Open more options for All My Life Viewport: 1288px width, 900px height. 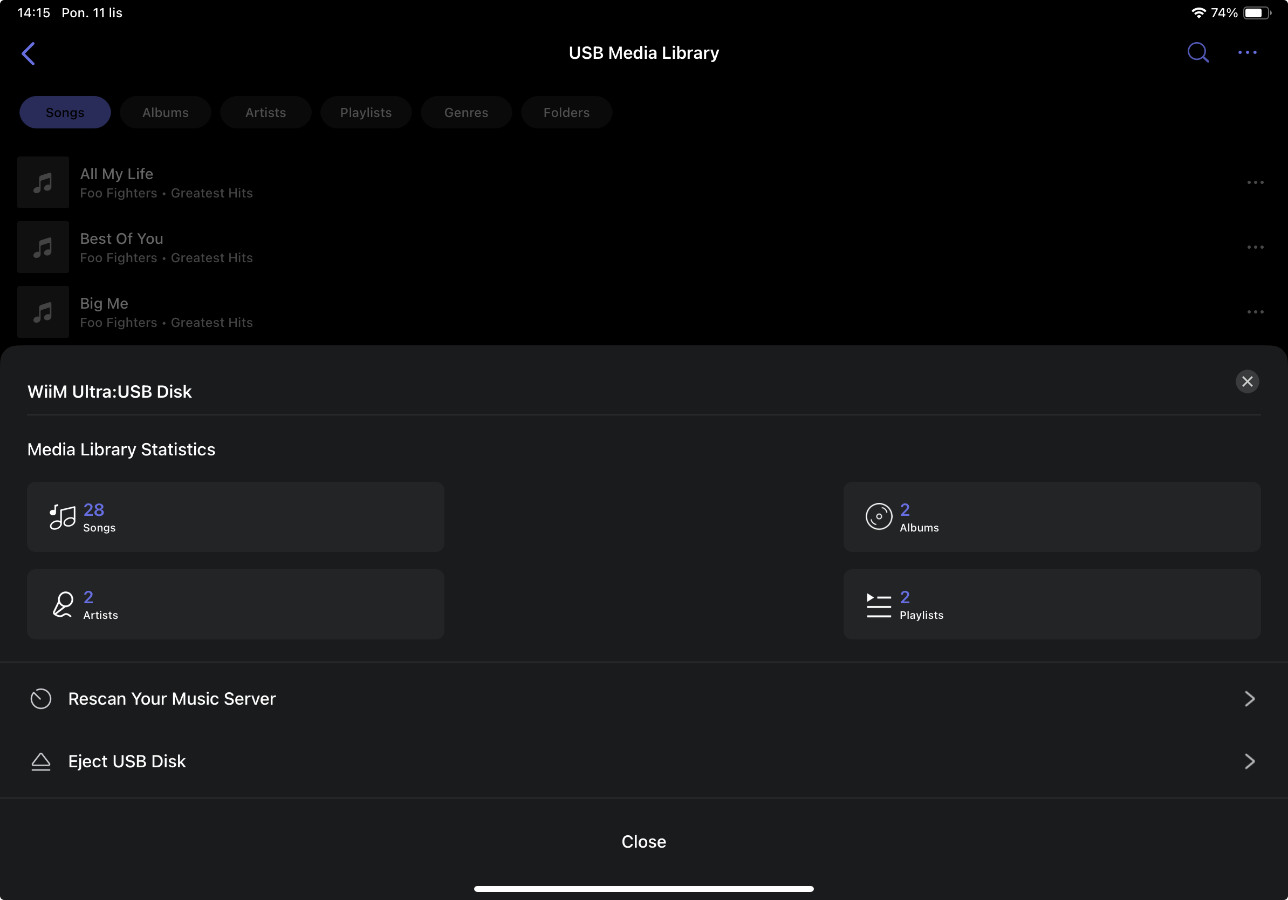tap(1255, 183)
